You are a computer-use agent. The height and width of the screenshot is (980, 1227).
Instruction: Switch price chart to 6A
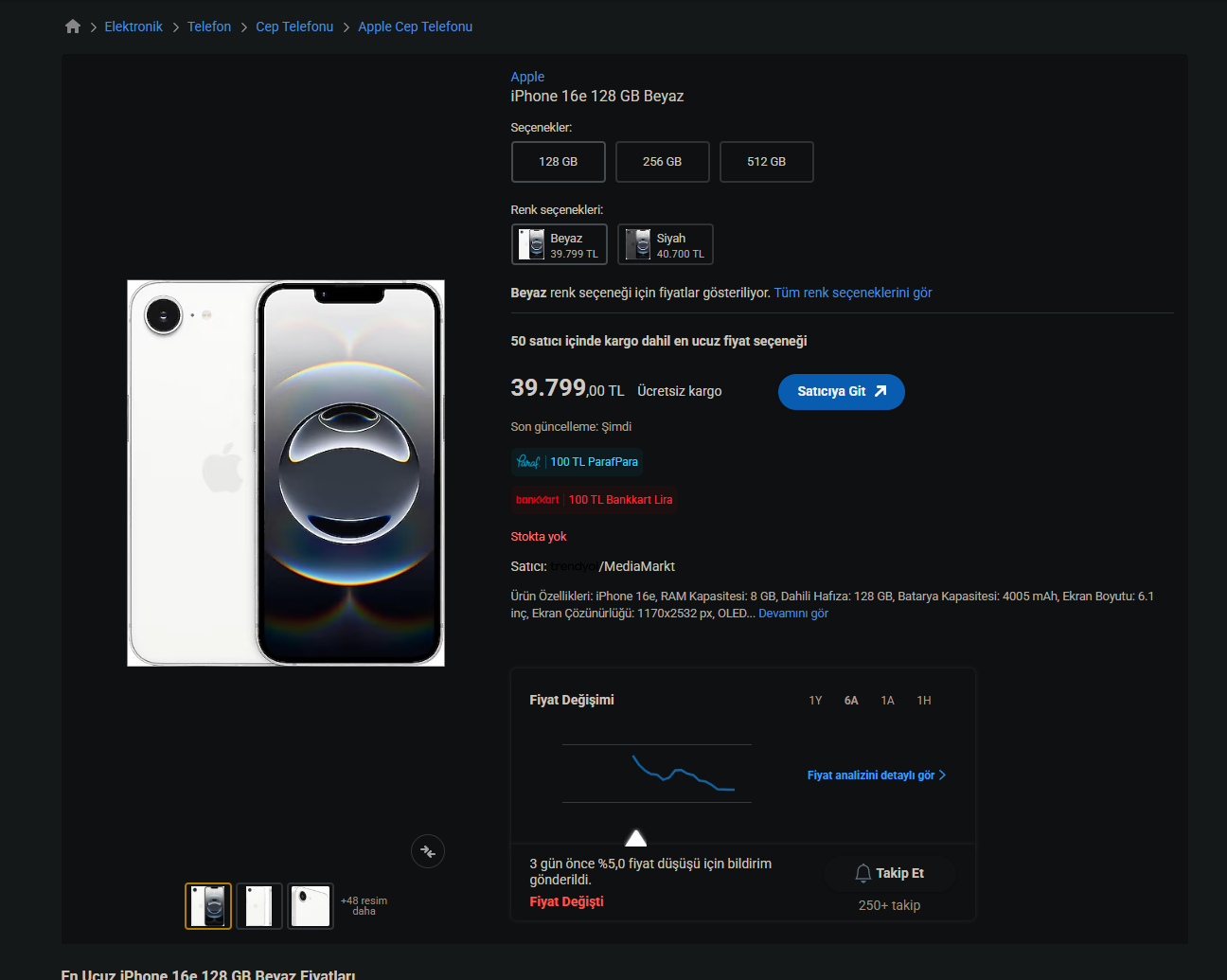click(x=851, y=701)
